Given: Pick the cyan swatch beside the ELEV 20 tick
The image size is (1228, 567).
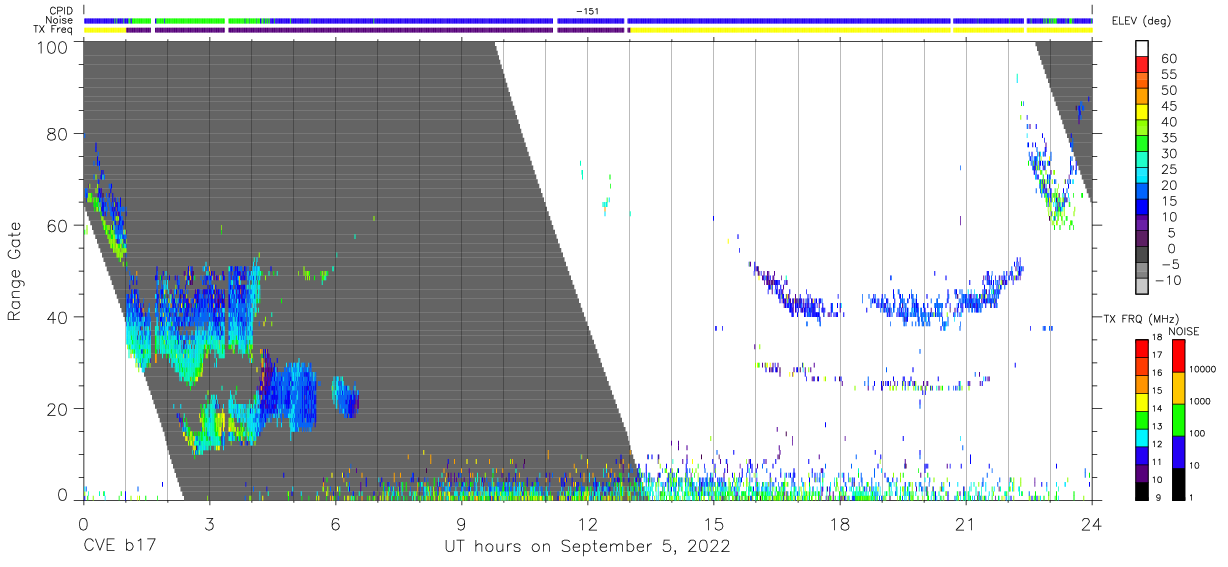Looking at the screenshot, I should click(1142, 177).
